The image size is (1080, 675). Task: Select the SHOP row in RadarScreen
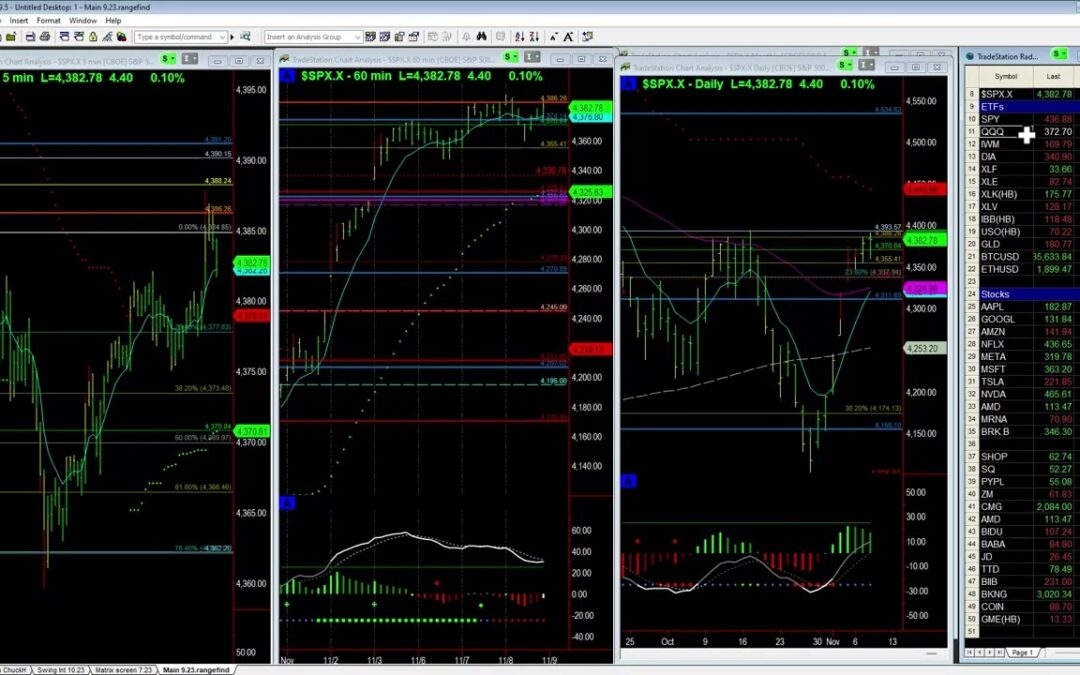tap(1022, 457)
